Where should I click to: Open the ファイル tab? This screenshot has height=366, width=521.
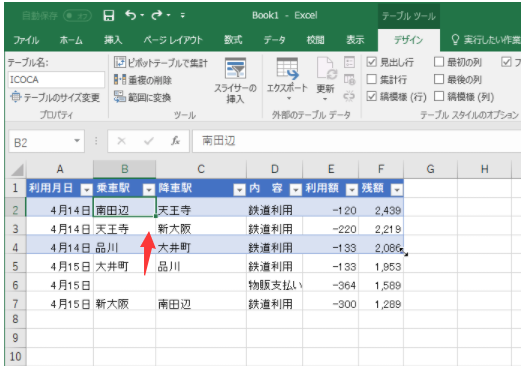[26, 40]
